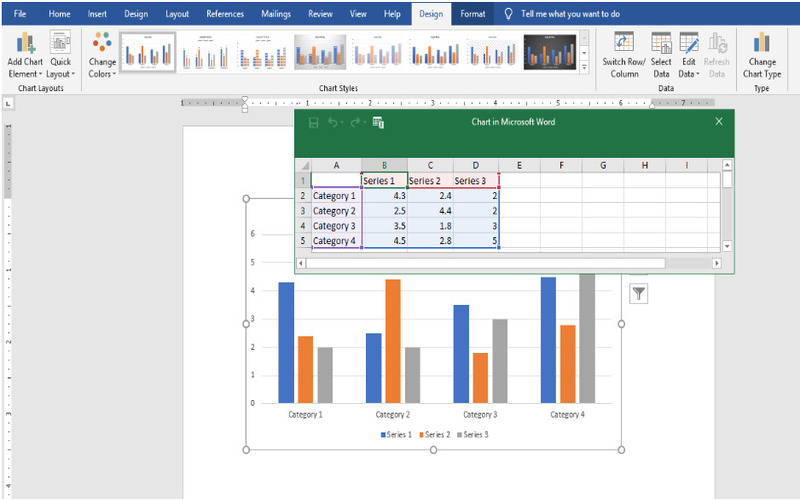The width and height of the screenshot is (800, 500).
Task: Select the Series 1 header cell
Action: [x=384, y=181]
